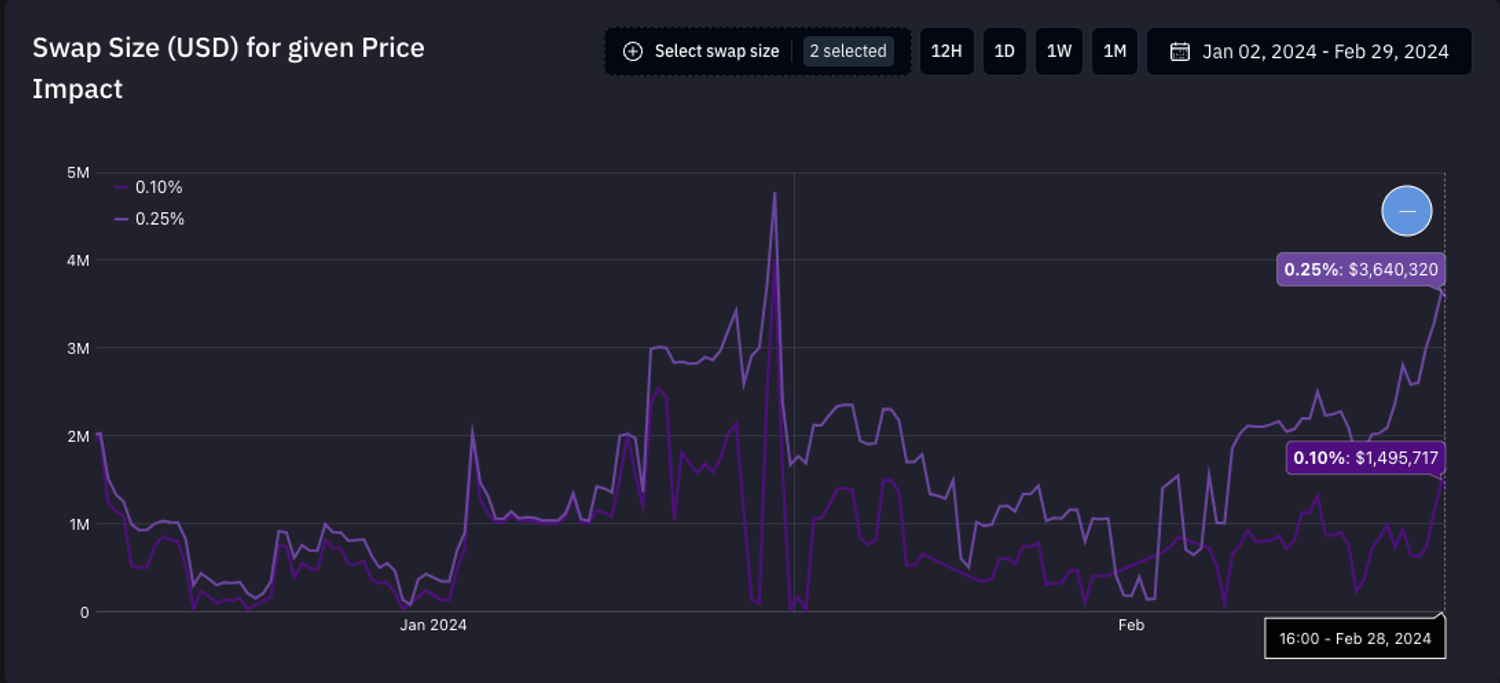Click the 5M y-axis label
The image size is (1500, 683).
coord(77,173)
